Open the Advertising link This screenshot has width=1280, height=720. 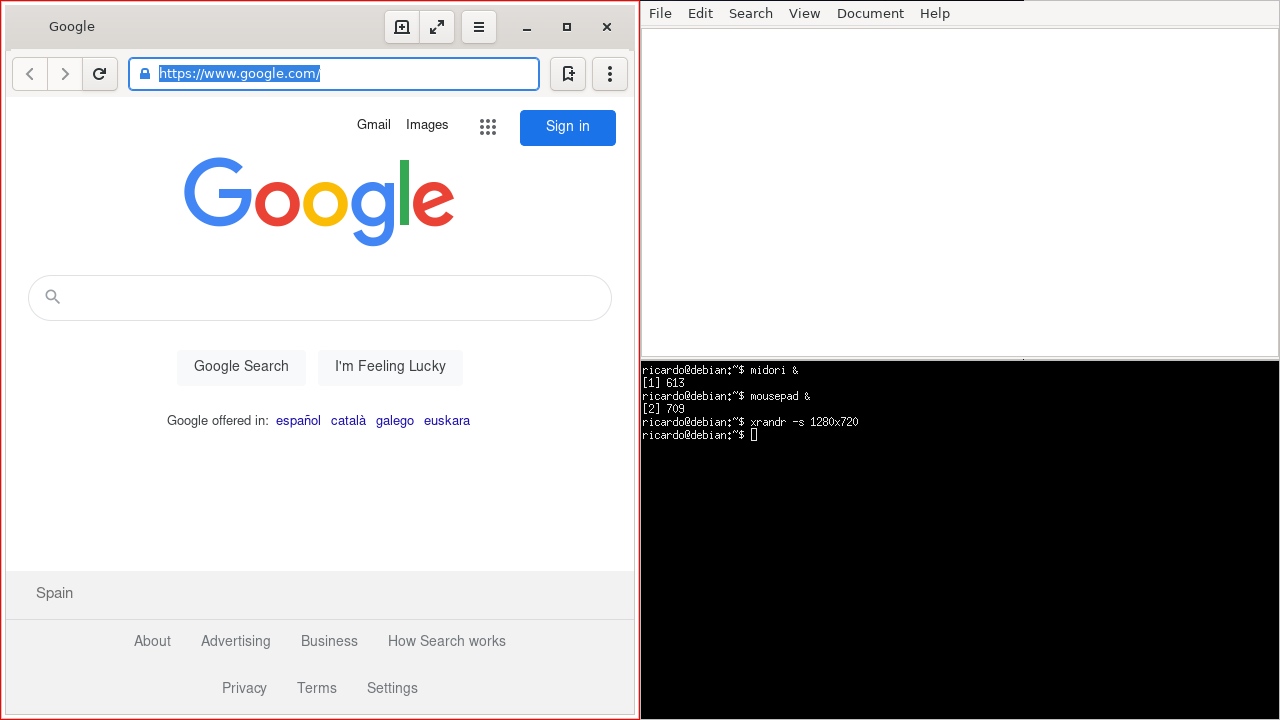[236, 641]
